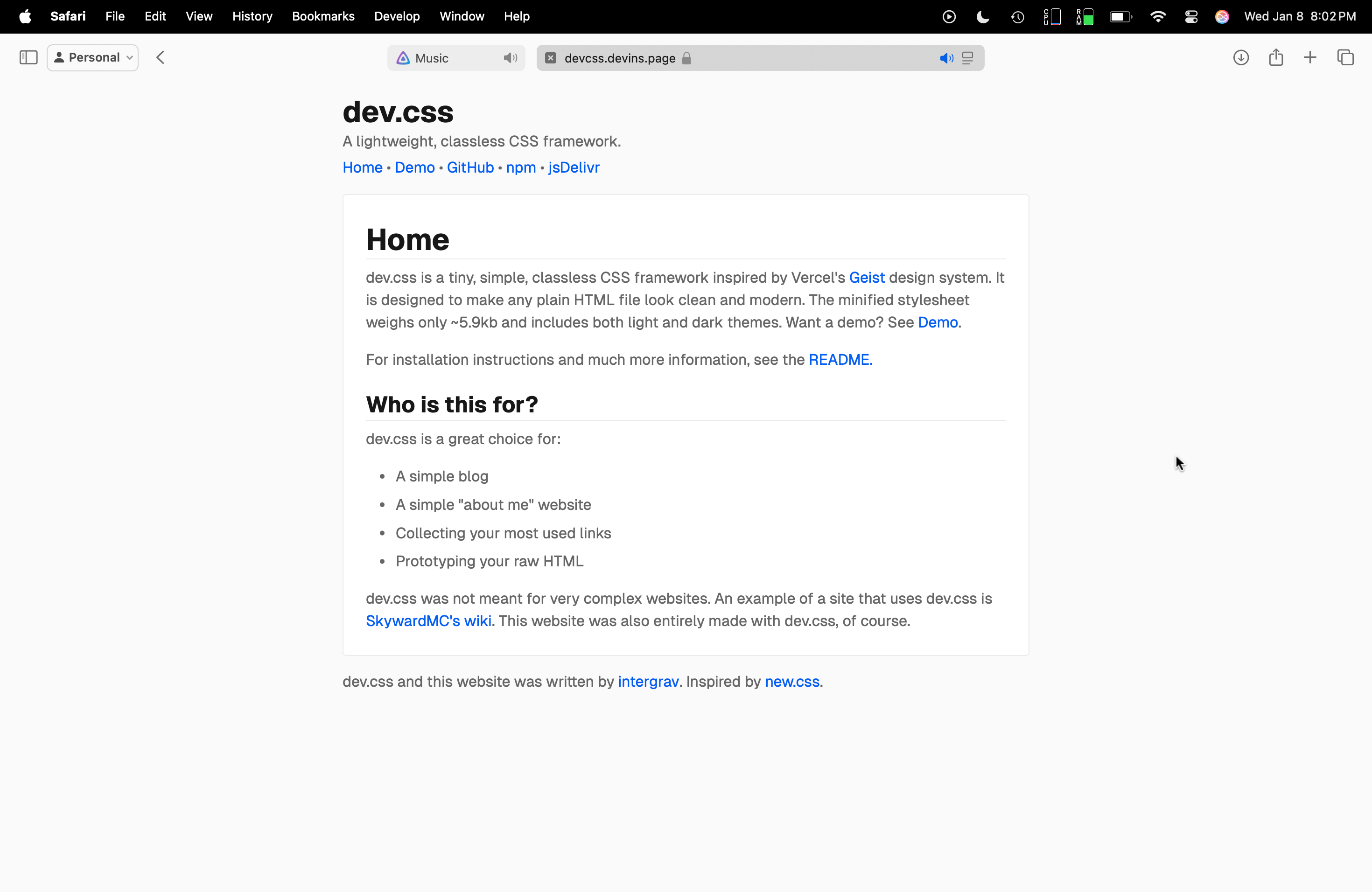Image resolution: width=1372 pixels, height=892 pixels.
Task: Open the GitHub link
Action: tap(470, 167)
